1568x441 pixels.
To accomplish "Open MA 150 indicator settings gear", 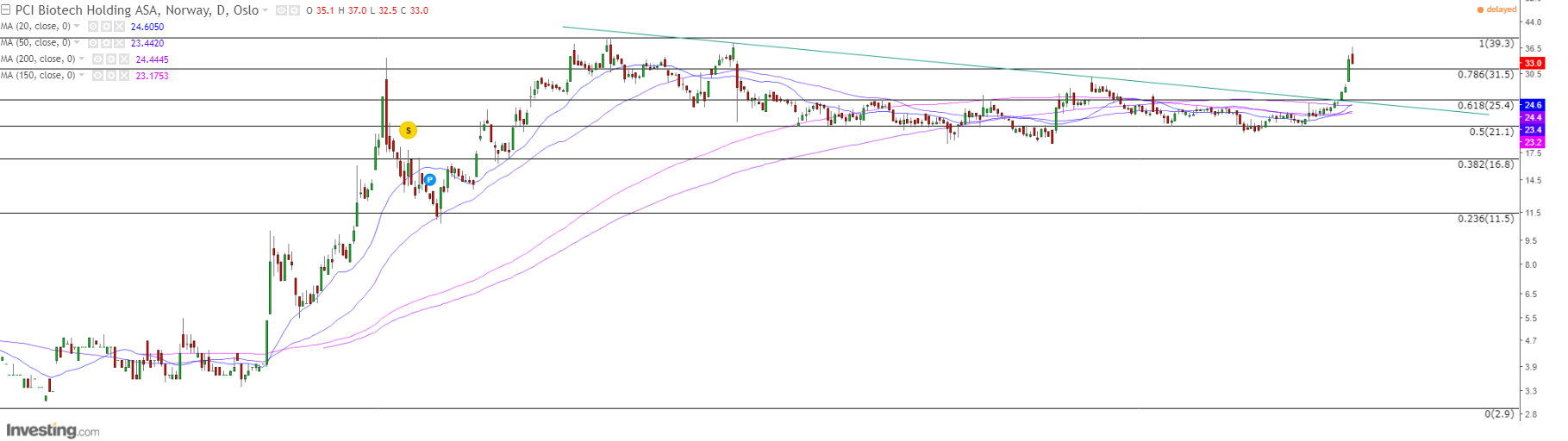I will [111, 76].
